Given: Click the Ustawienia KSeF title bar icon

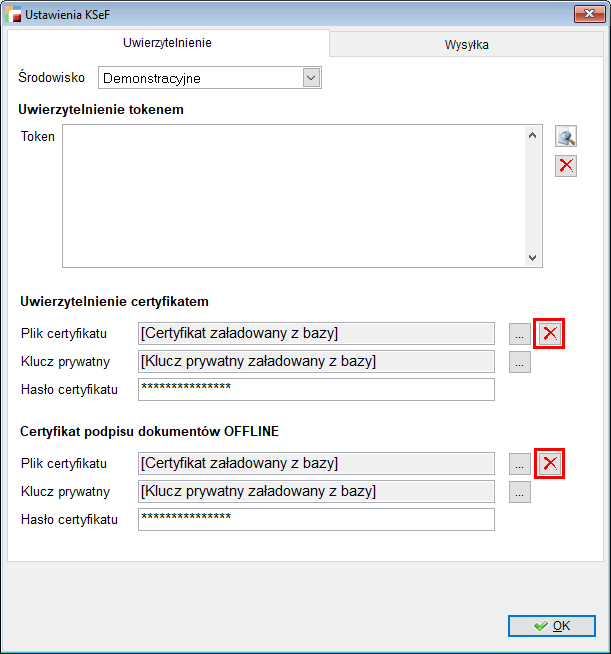Looking at the screenshot, I should (14, 15).
